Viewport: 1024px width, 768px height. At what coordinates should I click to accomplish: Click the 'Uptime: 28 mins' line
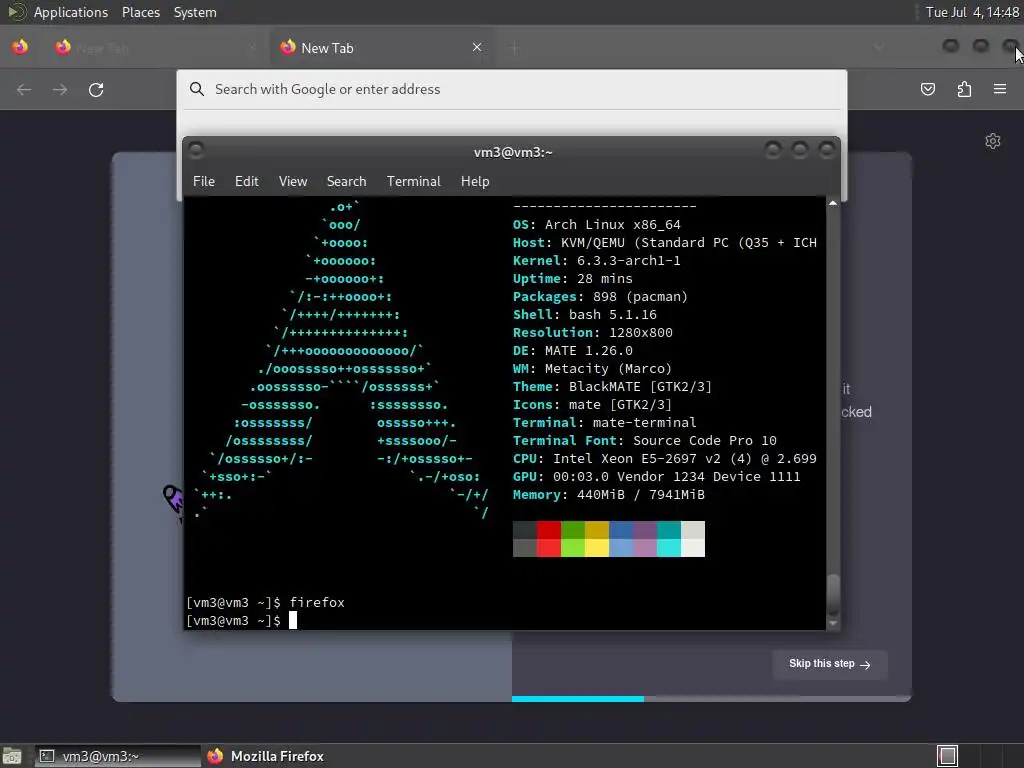[x=572, y=279]
